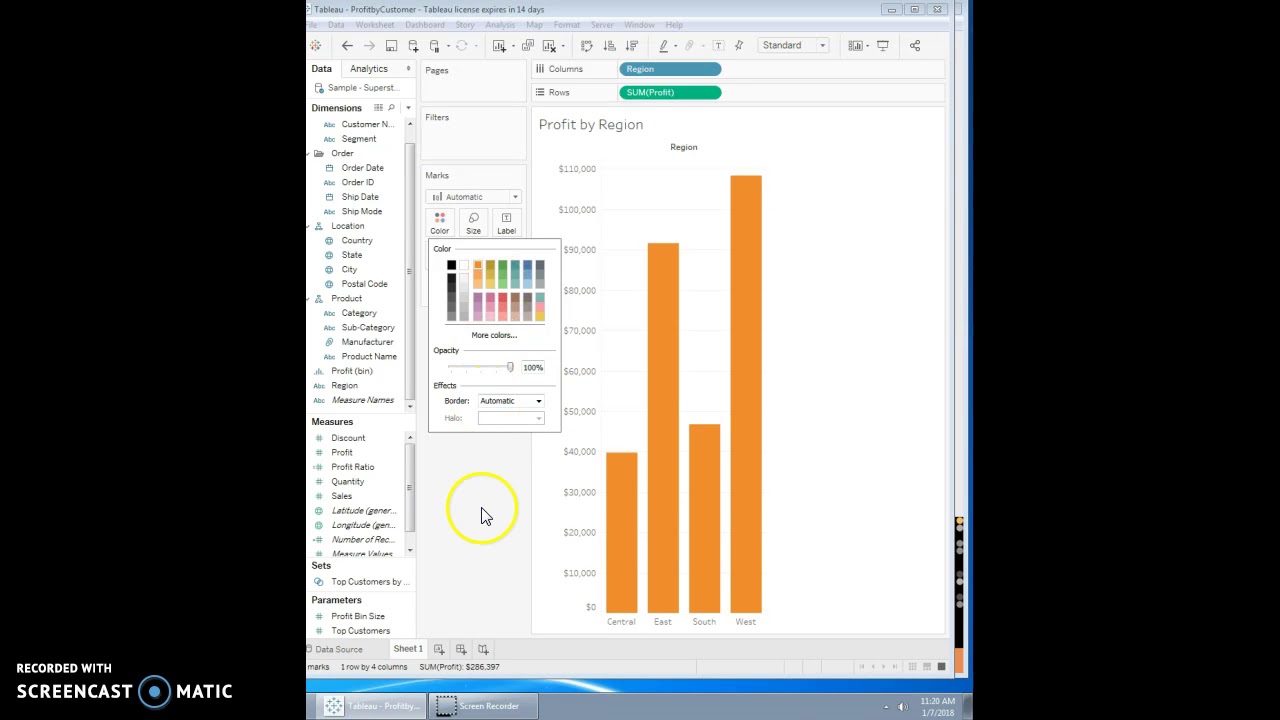Select the Profit measure

pos(342,453)
